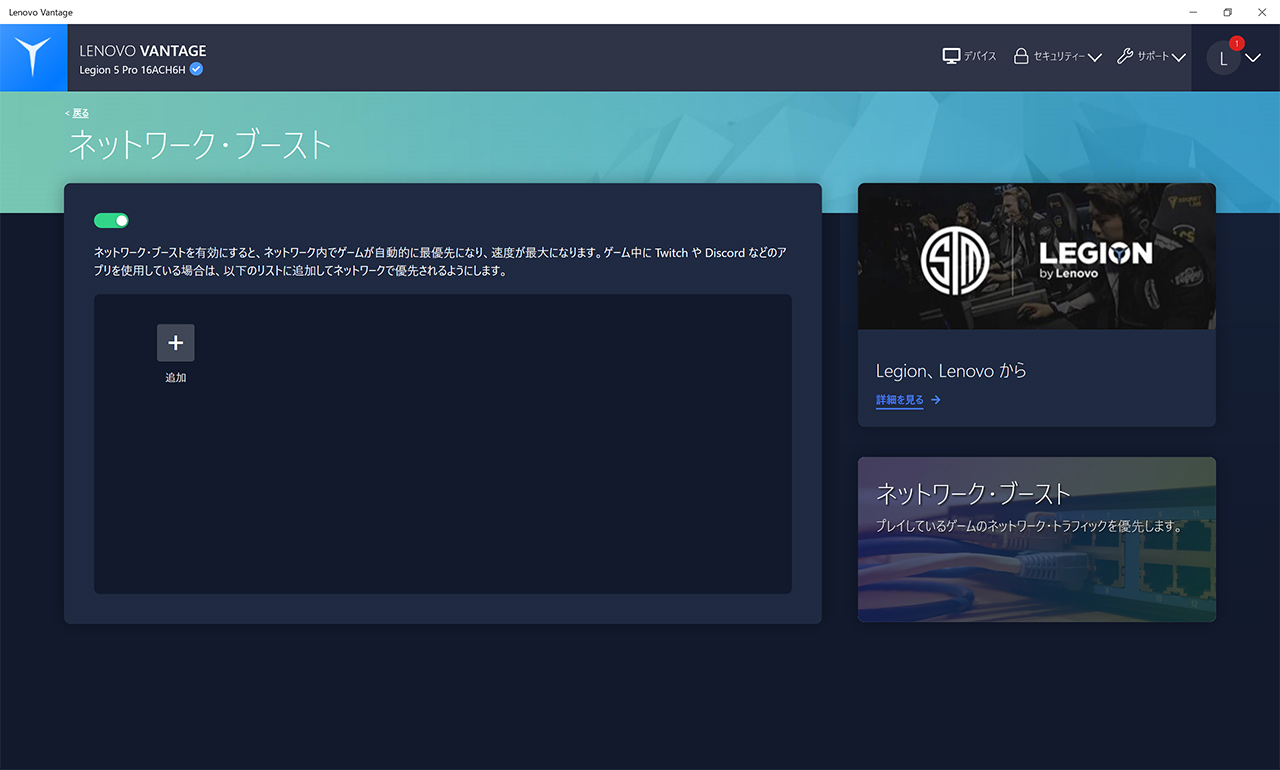Open the デバイス menu
Viewport: 1280px width, 770px height.
970,57
